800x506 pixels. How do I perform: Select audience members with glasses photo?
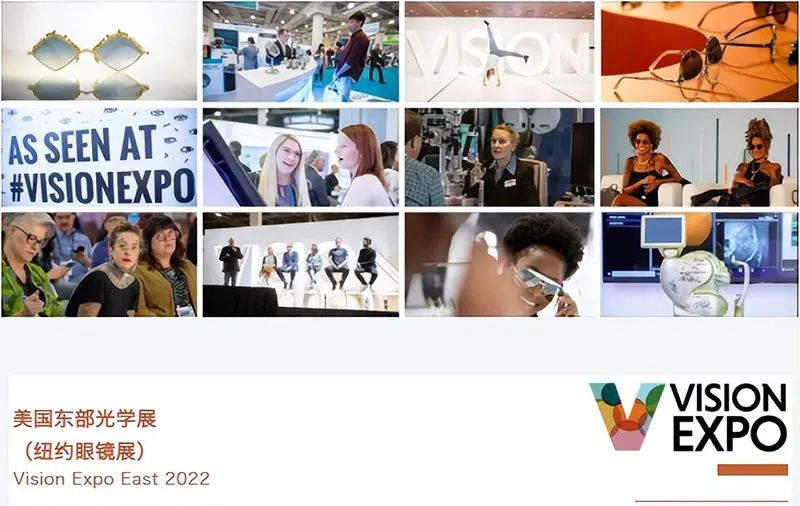point(99,265)
